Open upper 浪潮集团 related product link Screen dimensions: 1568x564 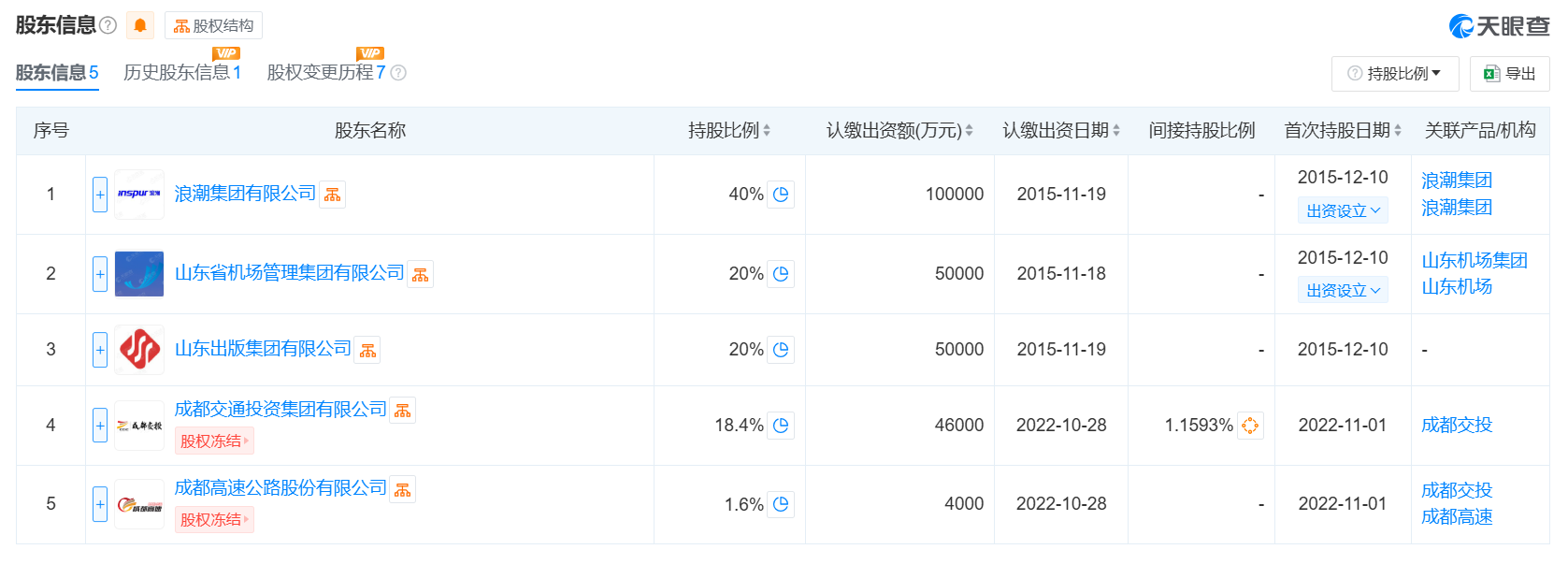pyautogui.click(x=1457, y=181)
